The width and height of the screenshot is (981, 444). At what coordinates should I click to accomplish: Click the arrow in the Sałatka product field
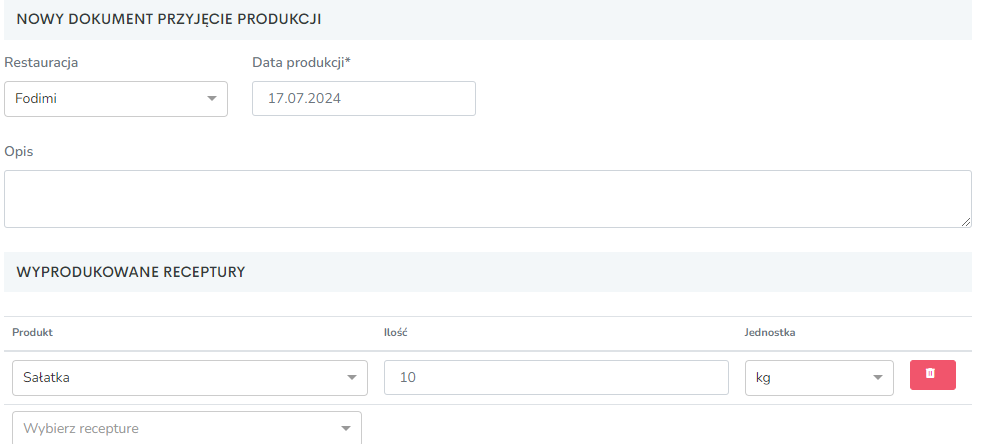[352, 378]
